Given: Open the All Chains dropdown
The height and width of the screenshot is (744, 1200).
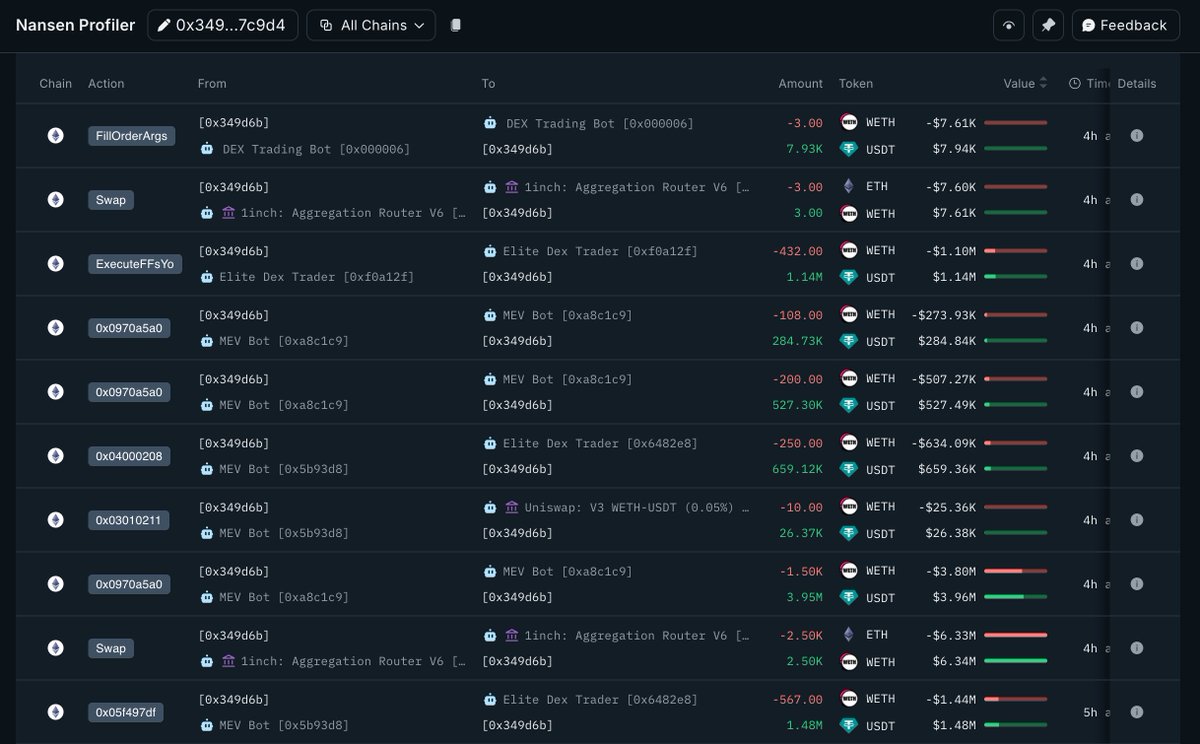Looking at the screenshot, I should tap(371, 25).
